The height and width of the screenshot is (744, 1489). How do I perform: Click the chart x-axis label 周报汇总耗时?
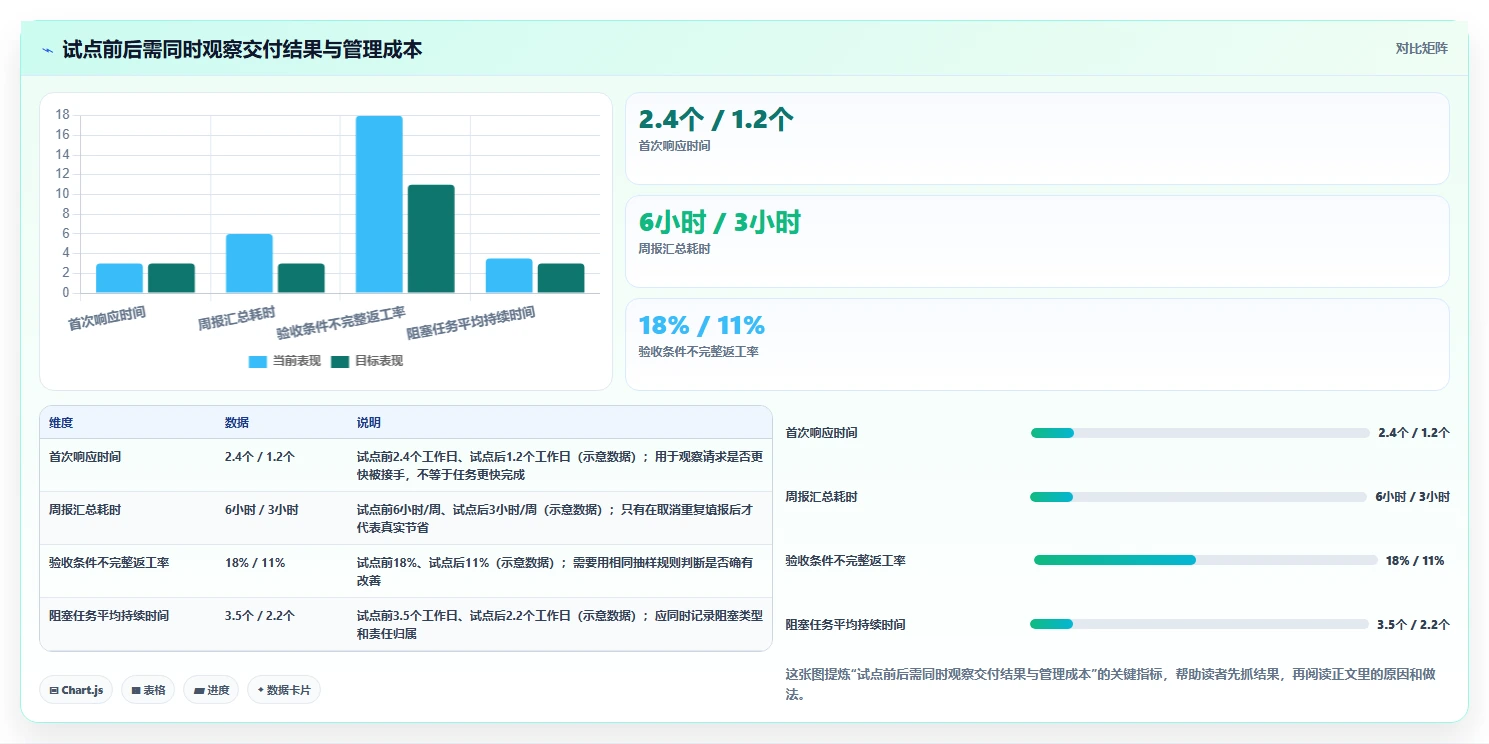point(236,319)
